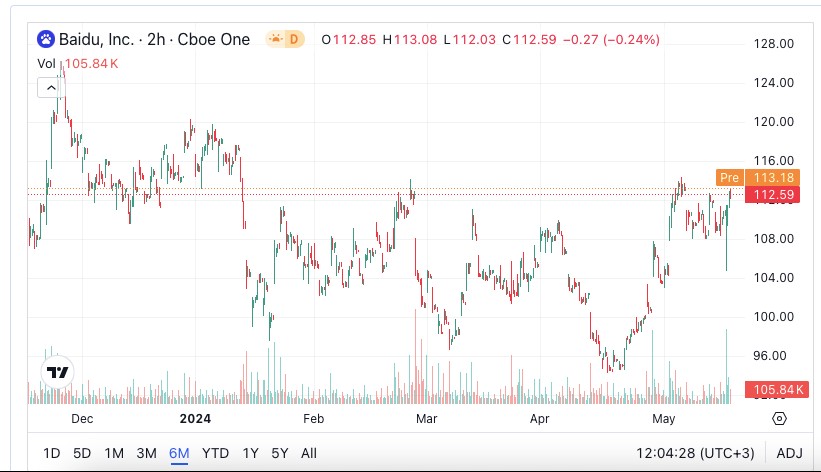Select the 5D time range
The width and height of the screenshot is (821, 472).
point(82,453)
